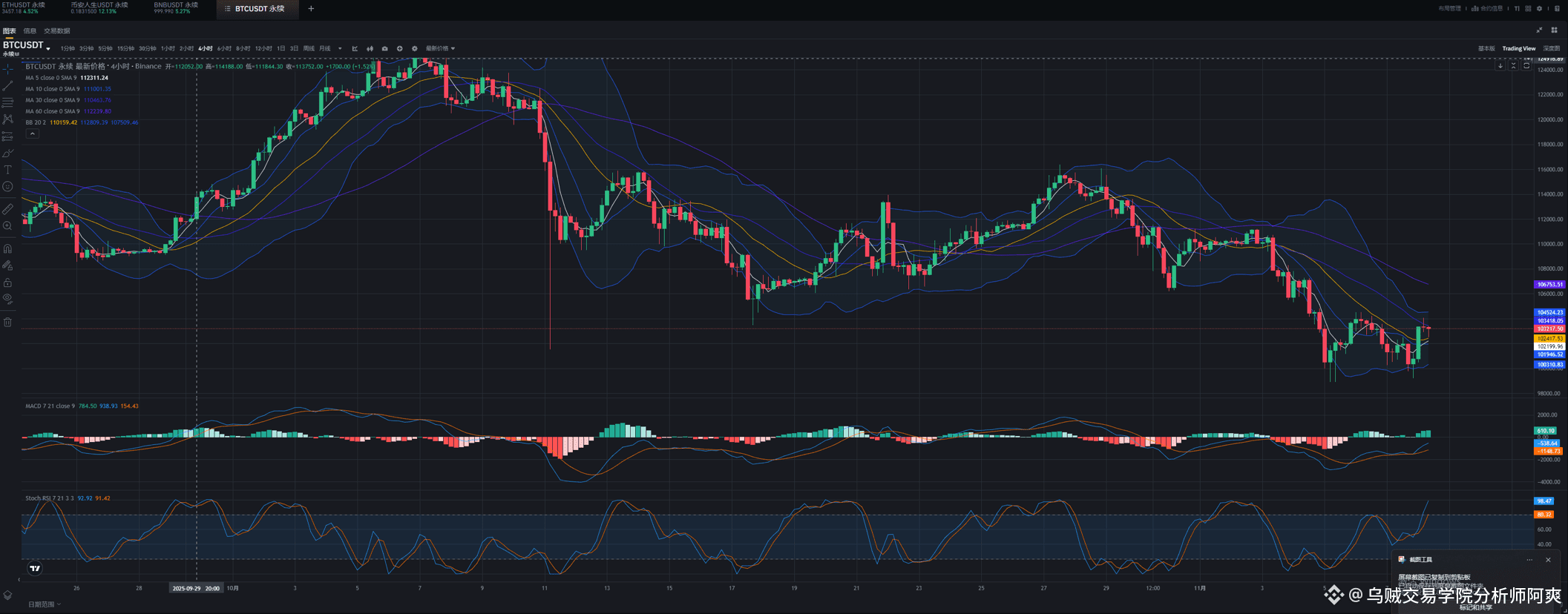Open the 最新价格 price type dropdown

coord(440,49)
